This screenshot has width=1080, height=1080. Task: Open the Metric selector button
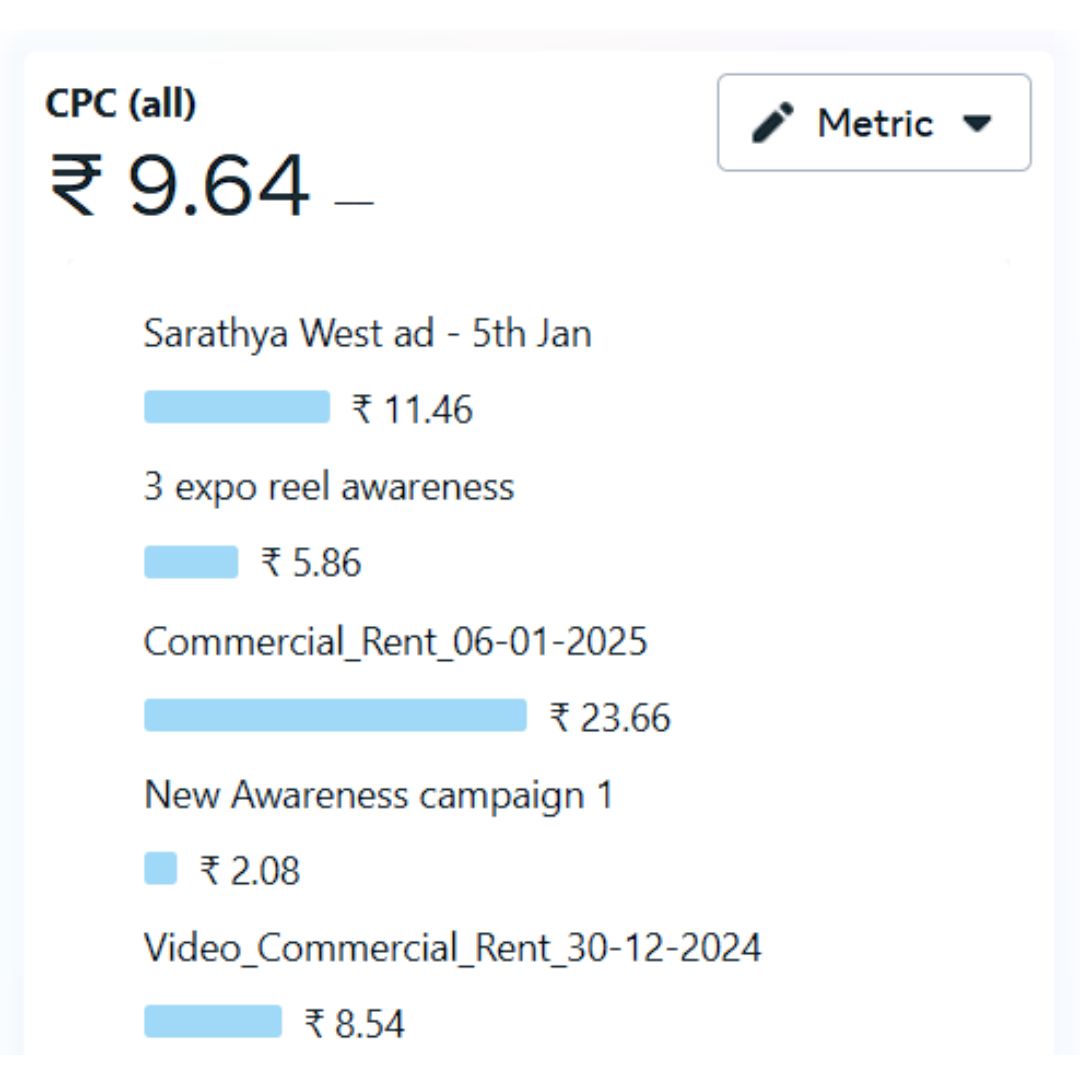[874, 123]
